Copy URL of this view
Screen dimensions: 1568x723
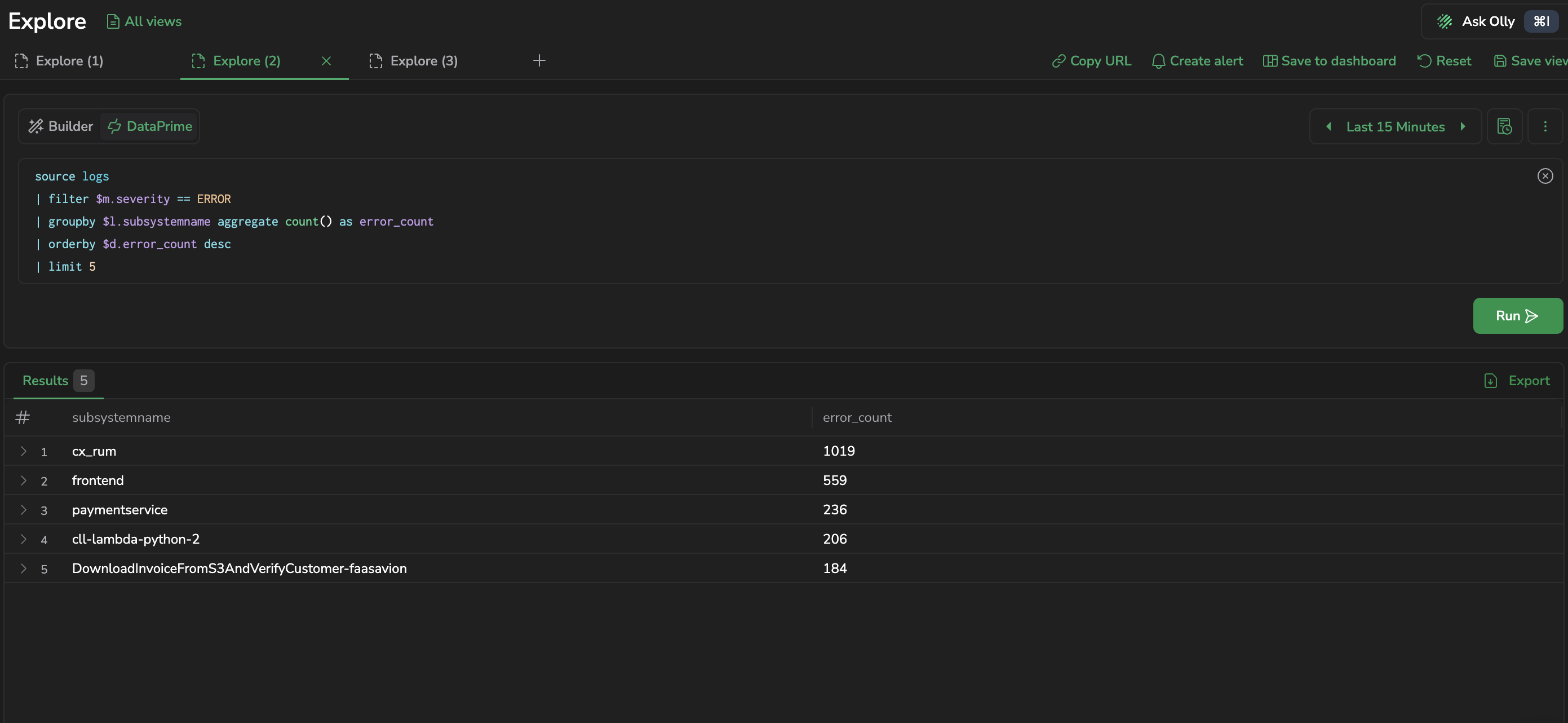[1091, 60]
